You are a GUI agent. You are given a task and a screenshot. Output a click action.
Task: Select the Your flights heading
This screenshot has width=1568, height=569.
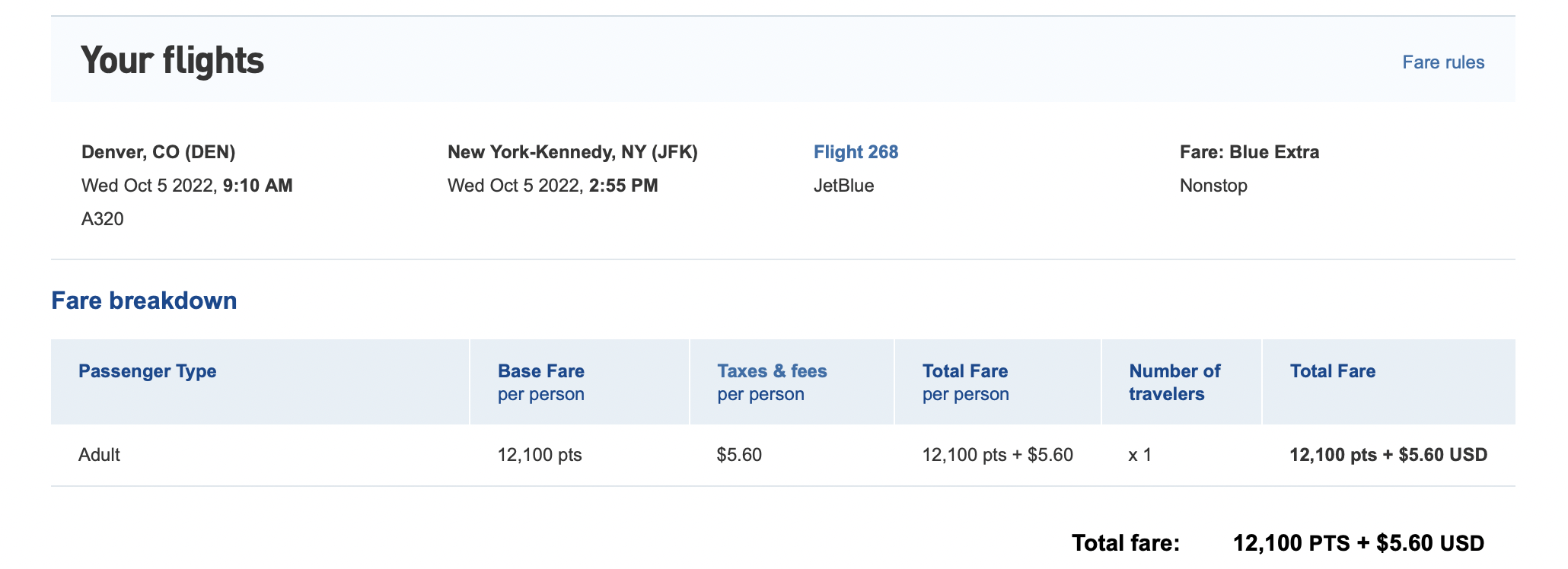(x=173, y=60)
